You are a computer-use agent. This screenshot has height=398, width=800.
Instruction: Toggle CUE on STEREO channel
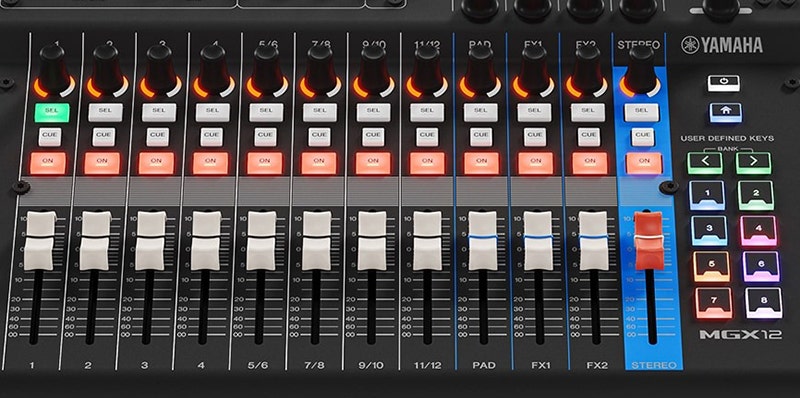(x=642, y=137)
